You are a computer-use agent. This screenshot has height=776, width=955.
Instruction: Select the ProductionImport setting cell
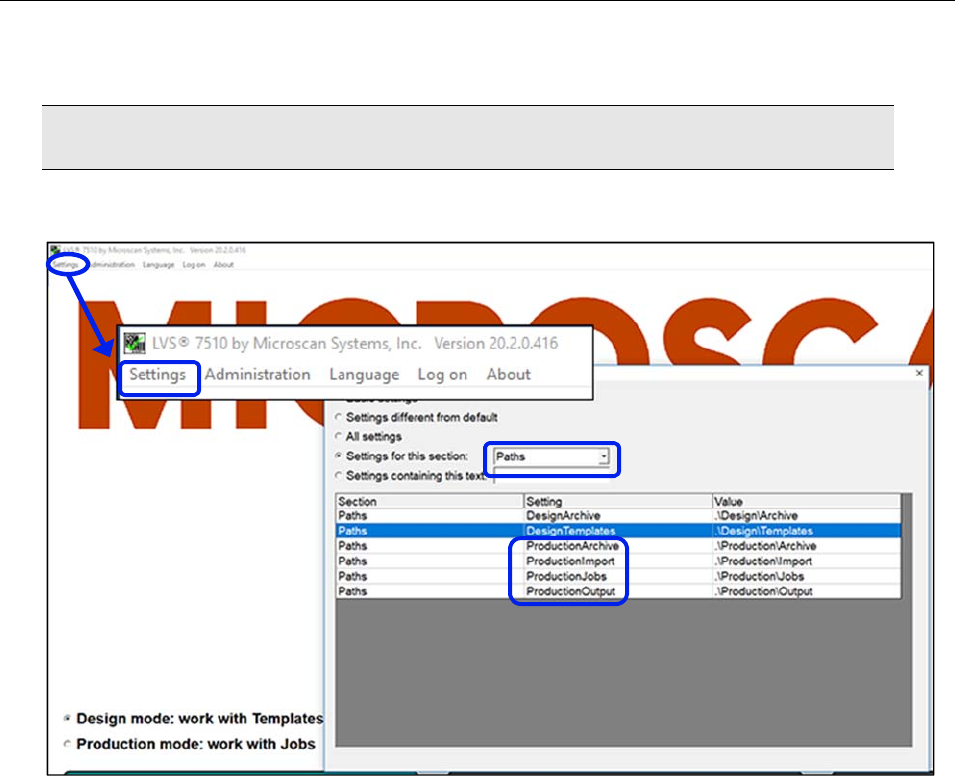click(x=618, y=562)
